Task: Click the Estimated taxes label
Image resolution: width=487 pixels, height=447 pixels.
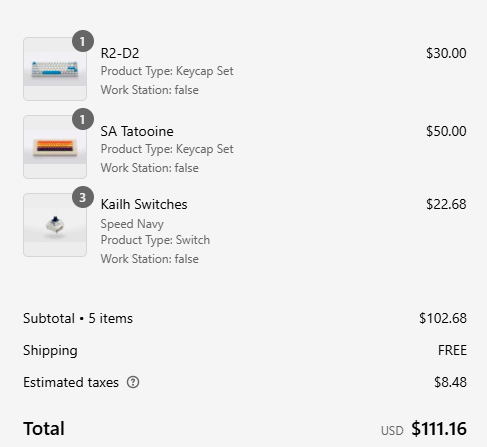Action: (x=71, y=382)
